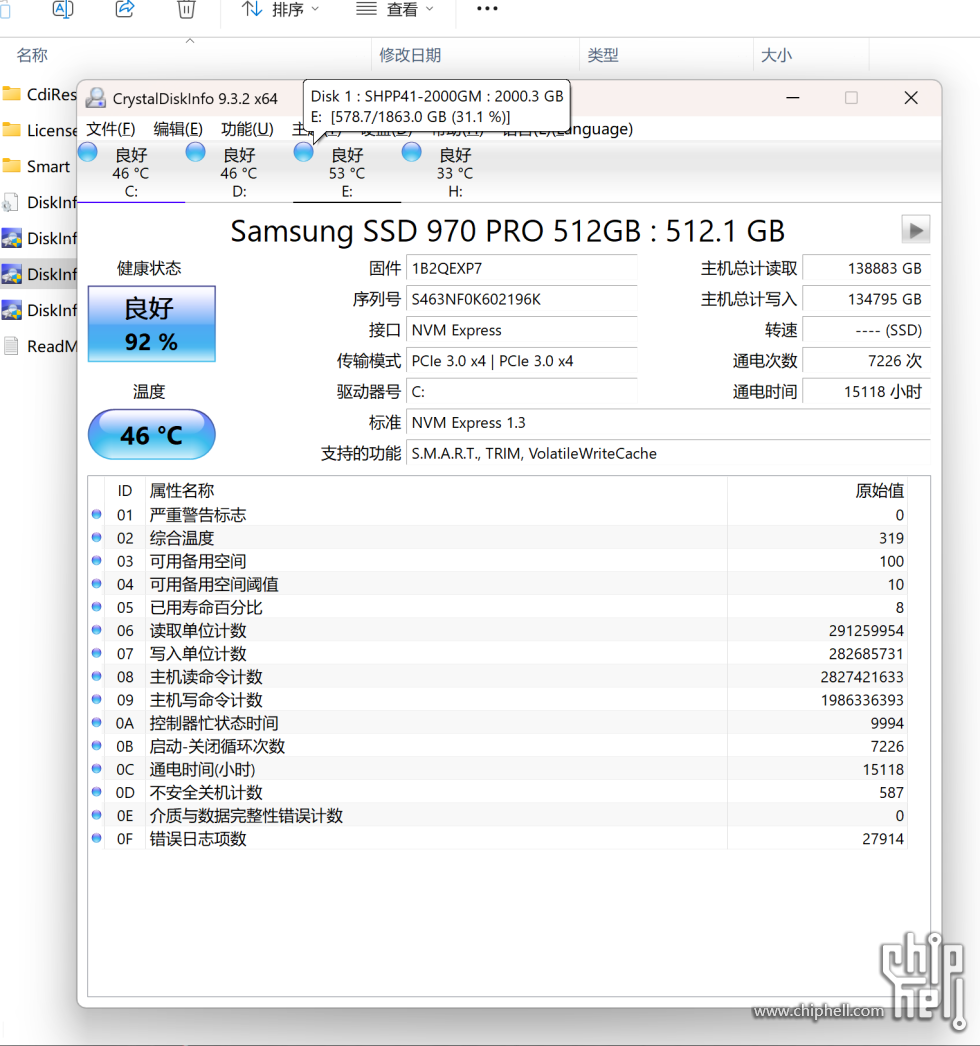The width and height of the screenshot is (980, 1046).
Task: Select the 介质与数据完整性错误计数 row
Action: pos(498,815)
